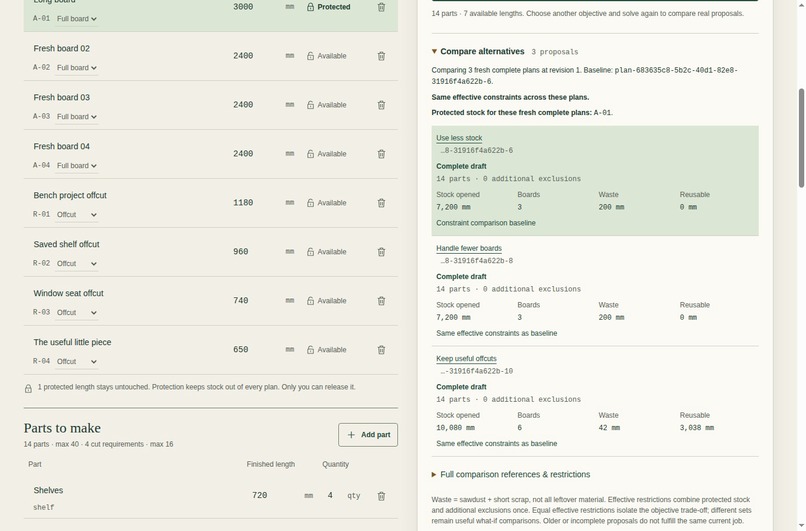
Task: Protect the Saved shelf offcut
Action: (326, 252)
